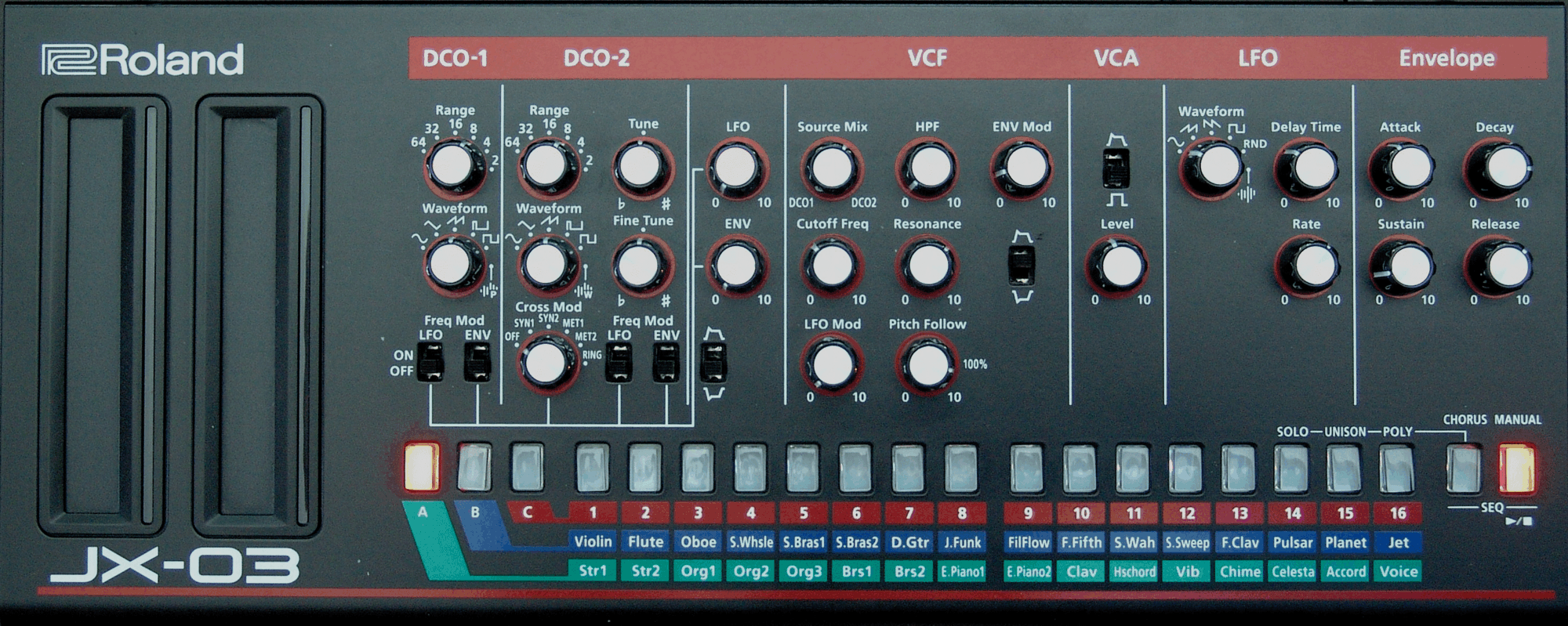The image size is (1568, 626).
Task: Click the HPF knob
Action: coord(927,167)
